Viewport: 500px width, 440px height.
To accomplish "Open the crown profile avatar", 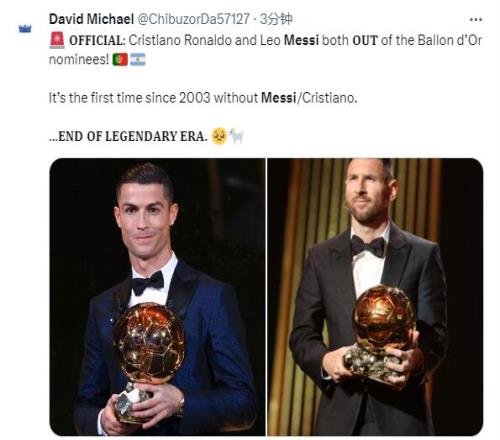I will (25, 29).
